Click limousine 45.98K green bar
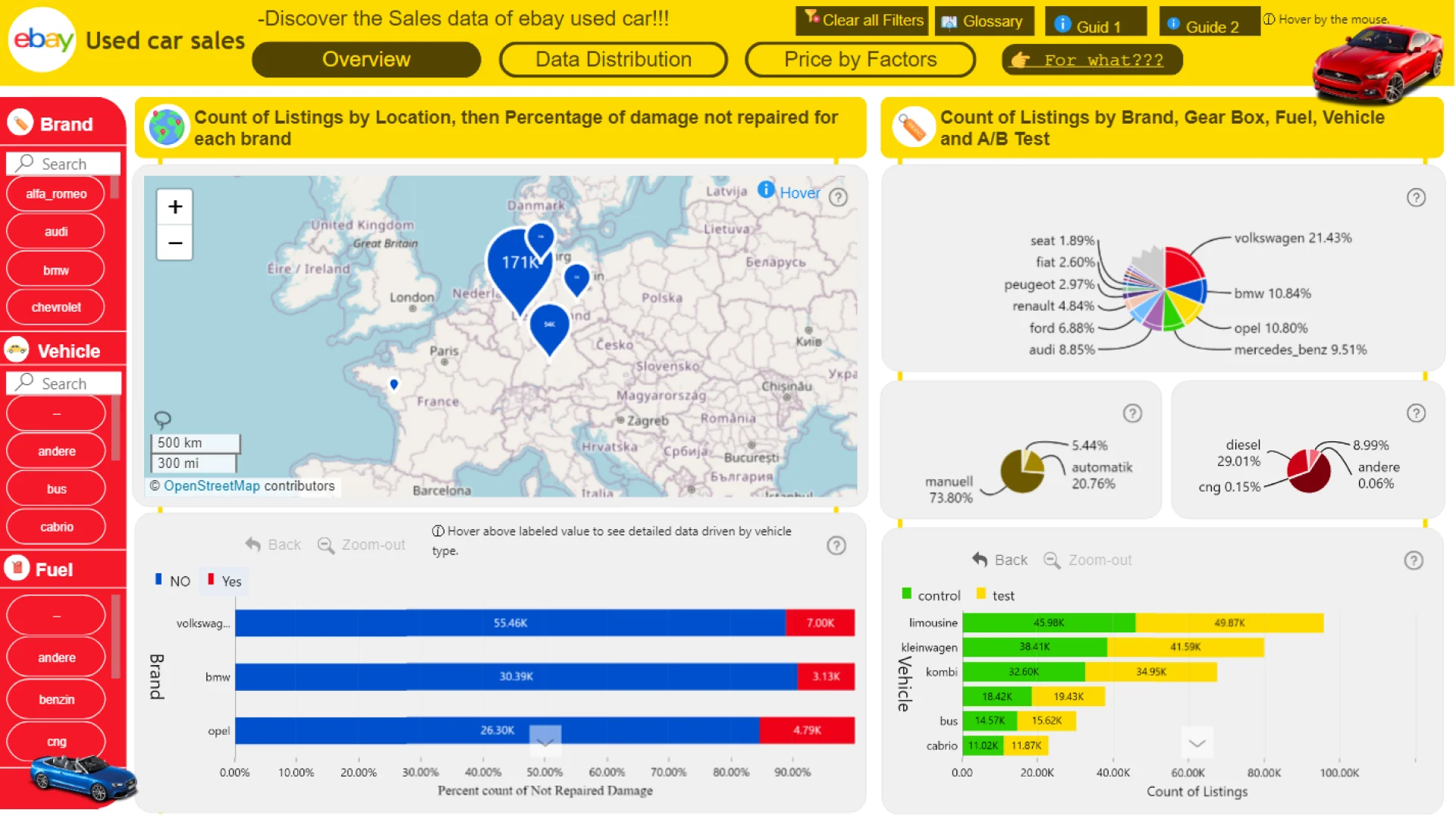 coord(1049,623)
